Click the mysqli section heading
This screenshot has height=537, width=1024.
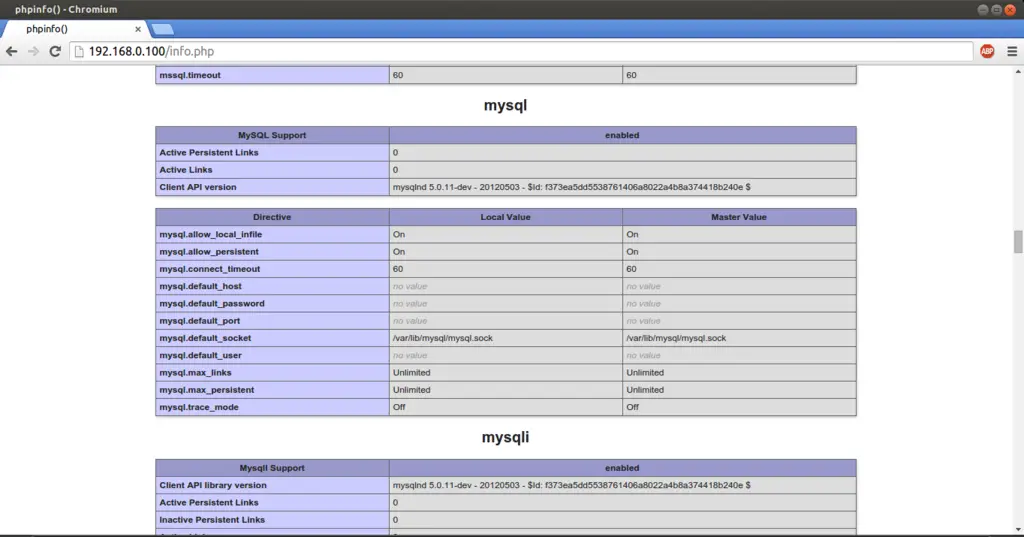point(505,437)
